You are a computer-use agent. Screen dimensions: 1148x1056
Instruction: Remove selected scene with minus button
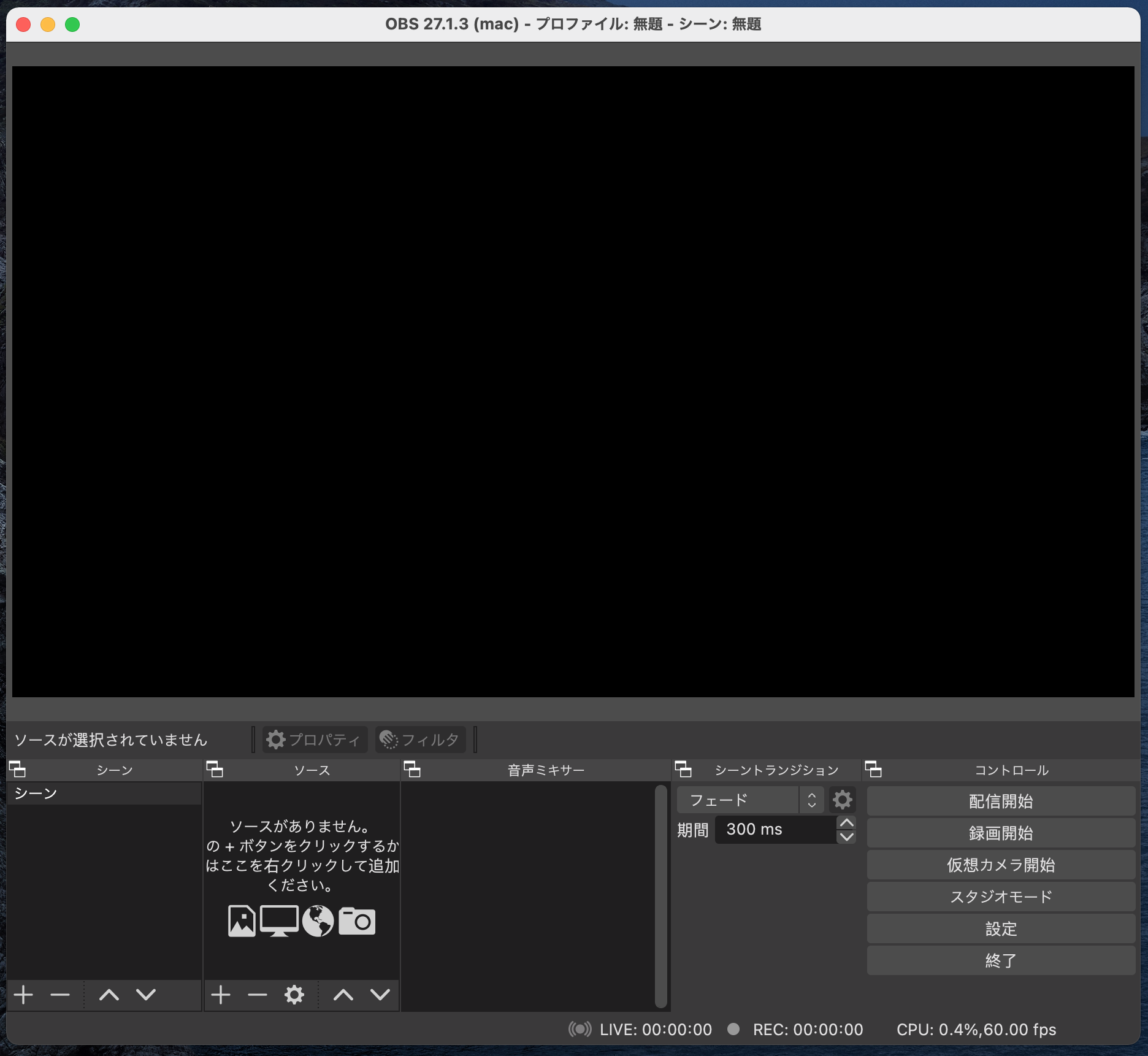click(x=60, y=995)
